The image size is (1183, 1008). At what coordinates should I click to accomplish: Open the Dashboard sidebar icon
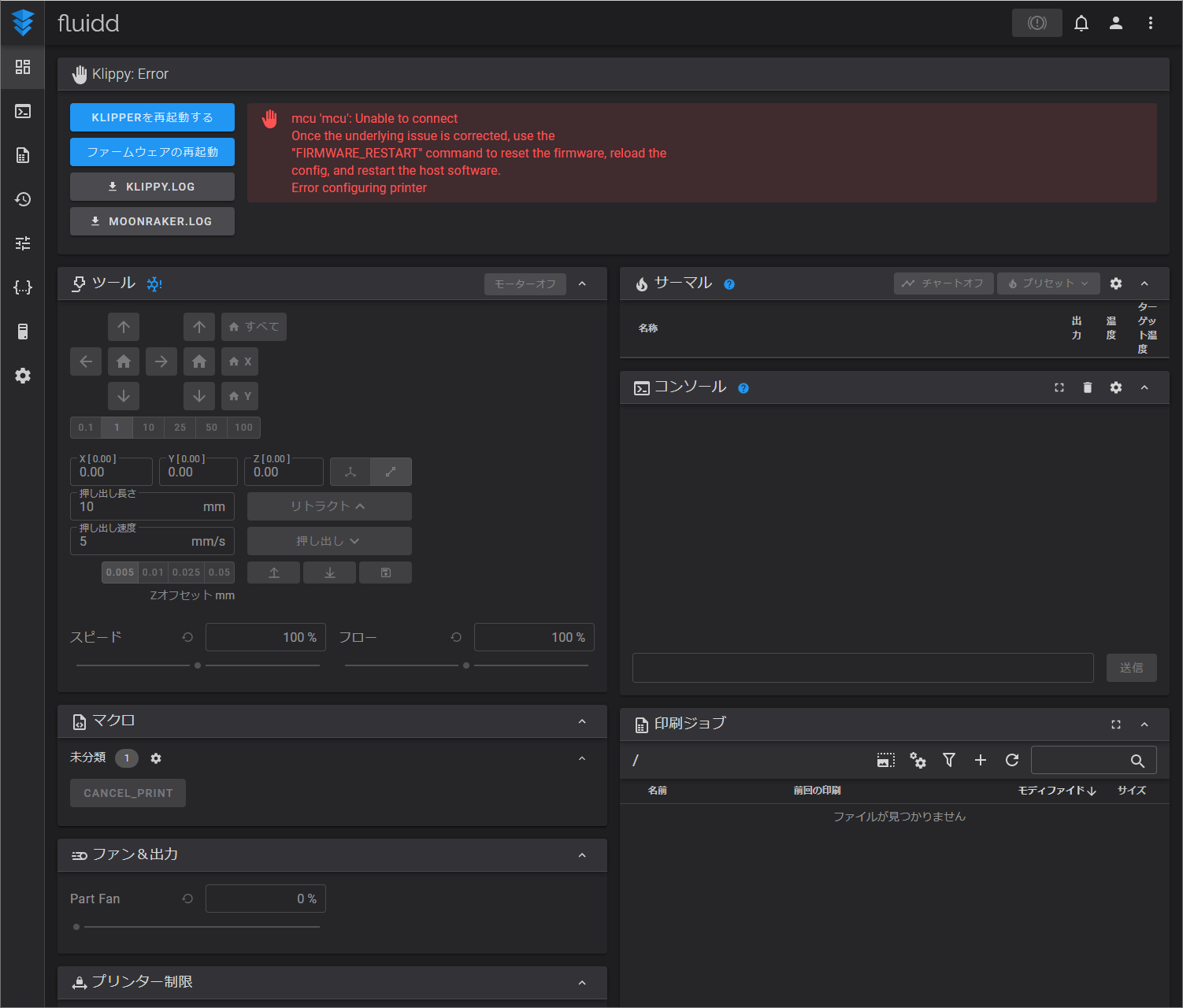point(23,67)
